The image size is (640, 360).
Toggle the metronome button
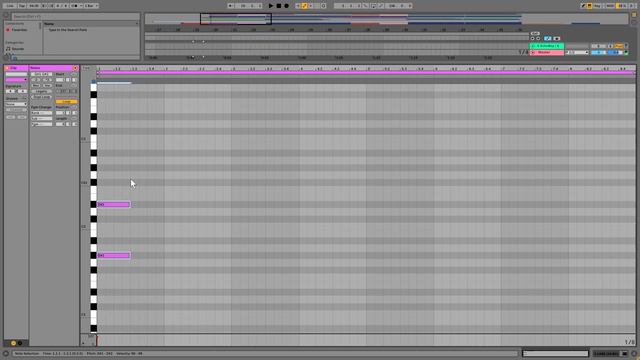[75, 6]
